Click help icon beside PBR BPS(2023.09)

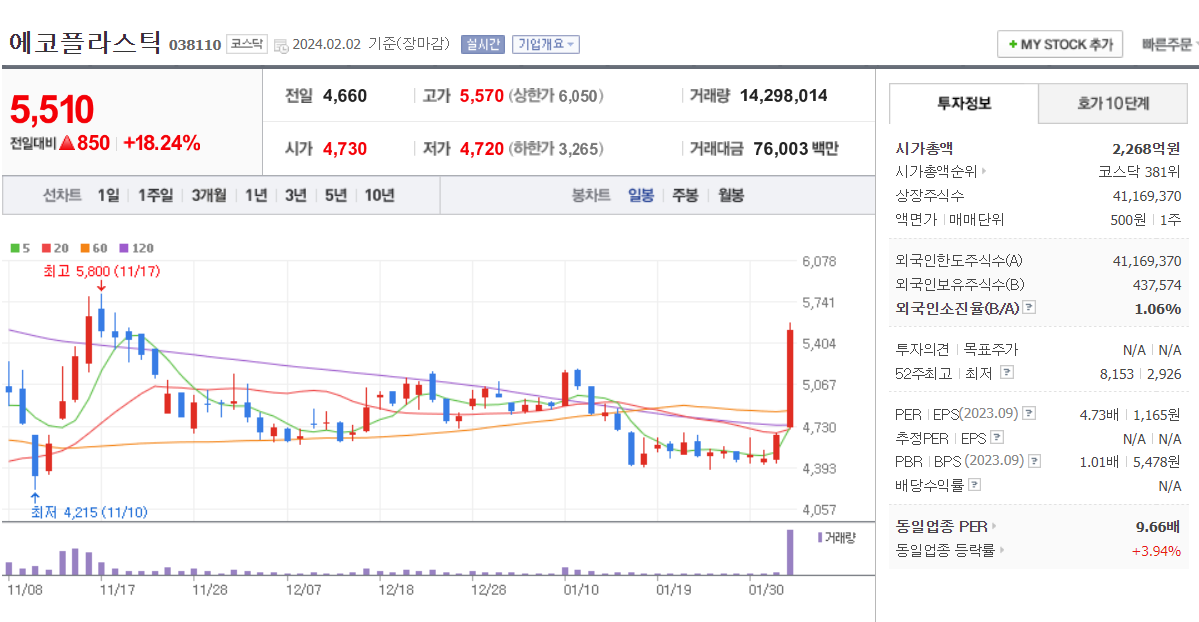point(1035,461)
